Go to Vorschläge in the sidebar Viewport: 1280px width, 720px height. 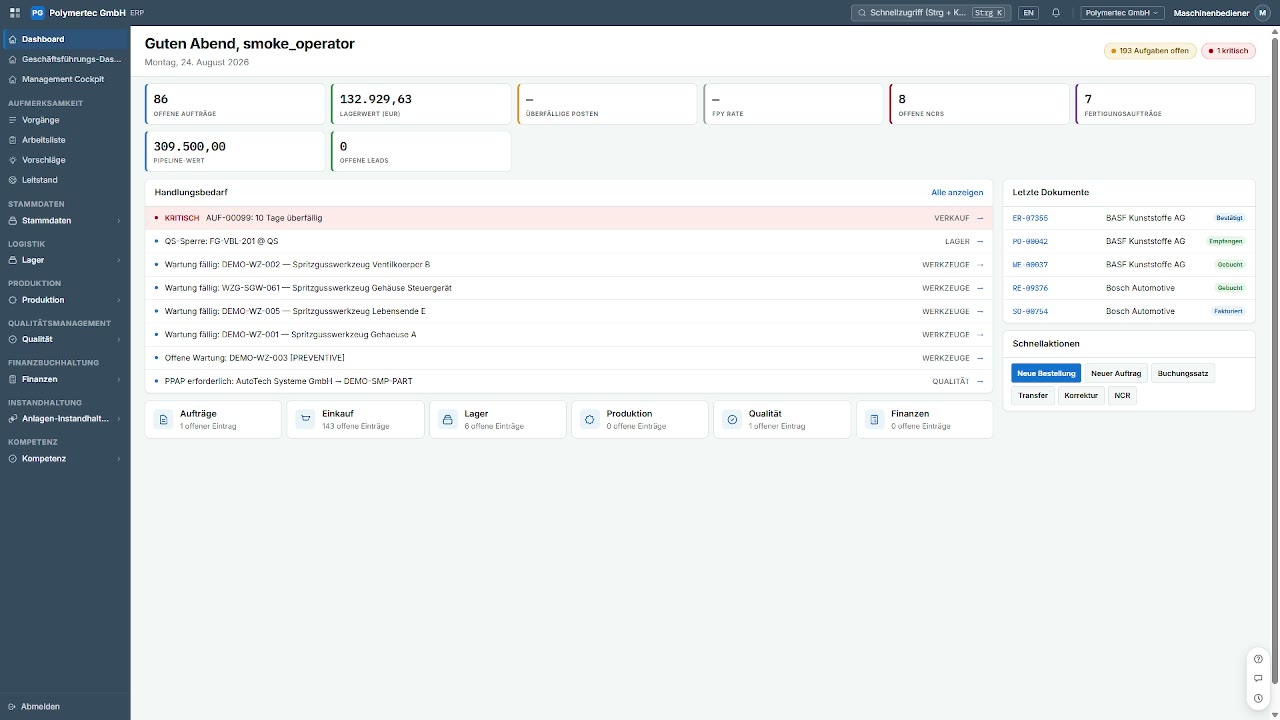(65, 160)
